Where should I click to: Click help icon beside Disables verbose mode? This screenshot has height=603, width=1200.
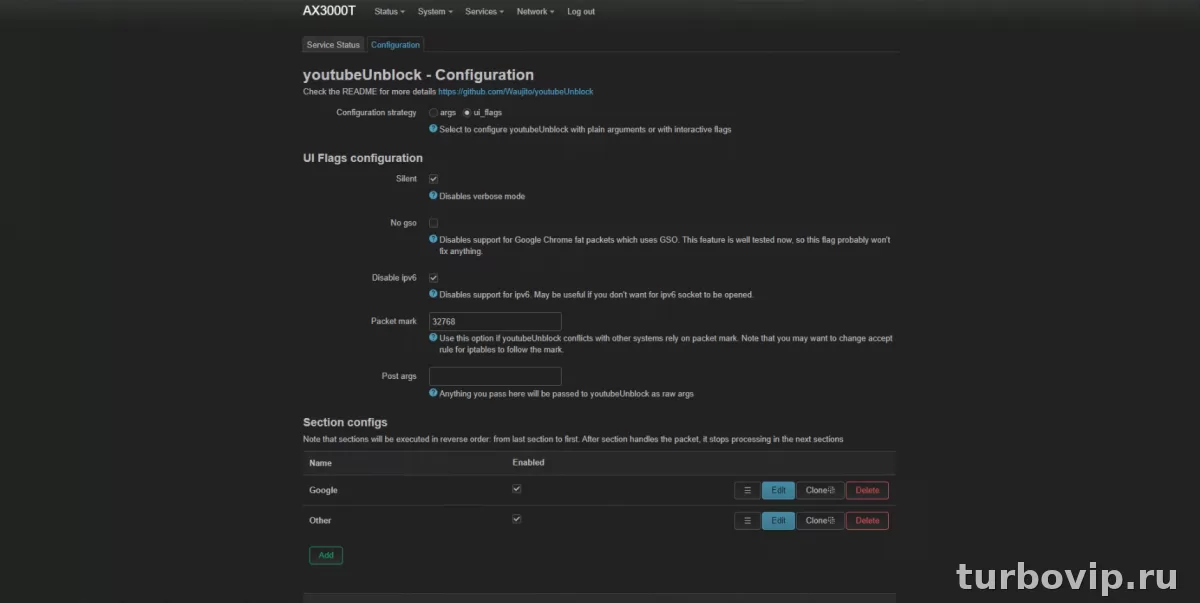(433, 196)
